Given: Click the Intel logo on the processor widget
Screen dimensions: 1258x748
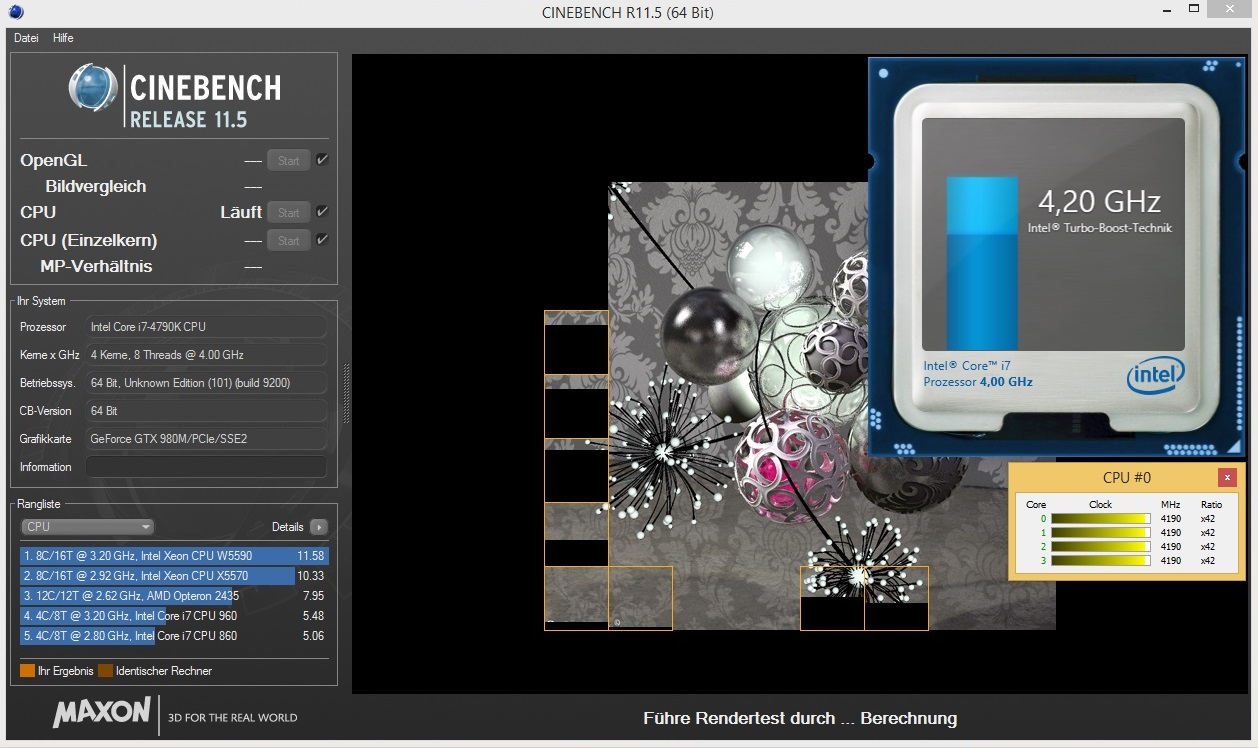Looking at the screenshot, I should (x=1156, y=376).
